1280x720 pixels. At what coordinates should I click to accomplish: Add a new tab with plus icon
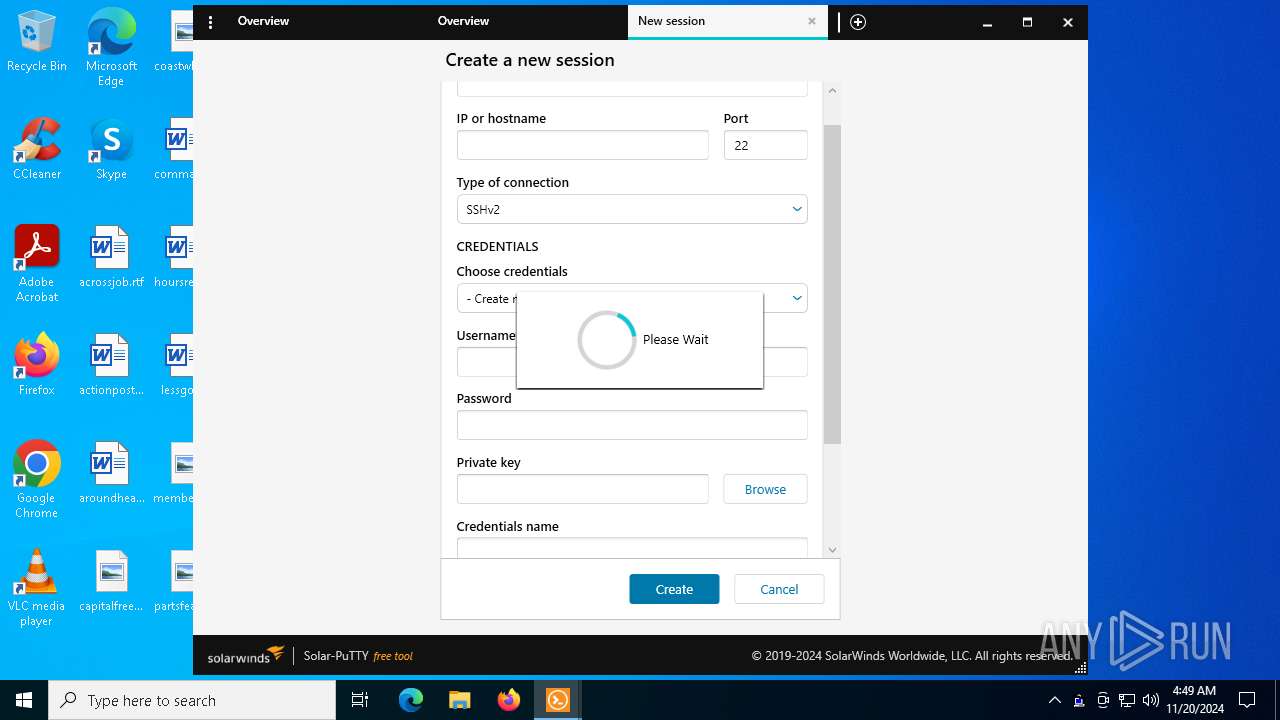858,22
